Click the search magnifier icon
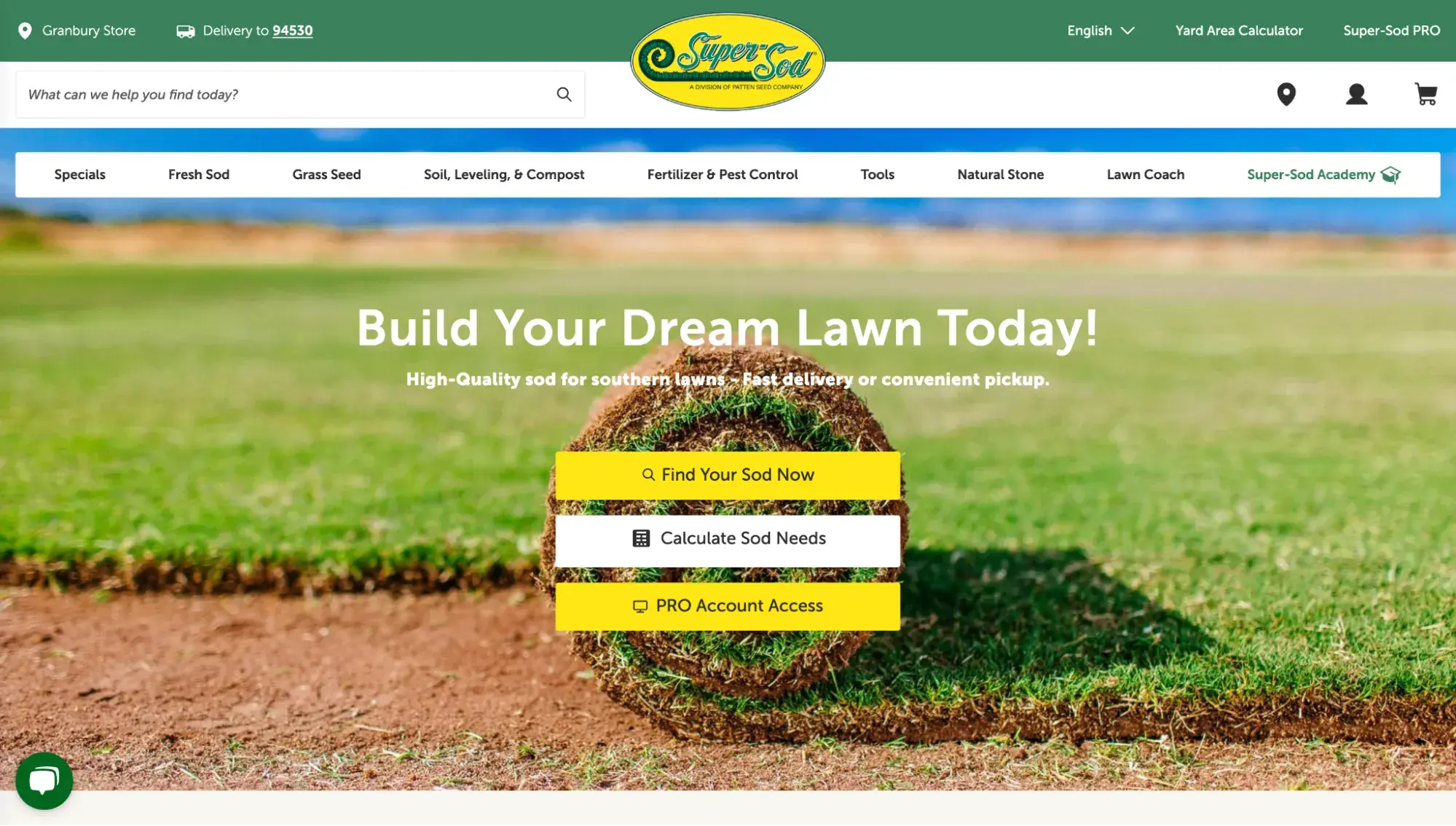The image size is (1456, 826). click(562, 94)
